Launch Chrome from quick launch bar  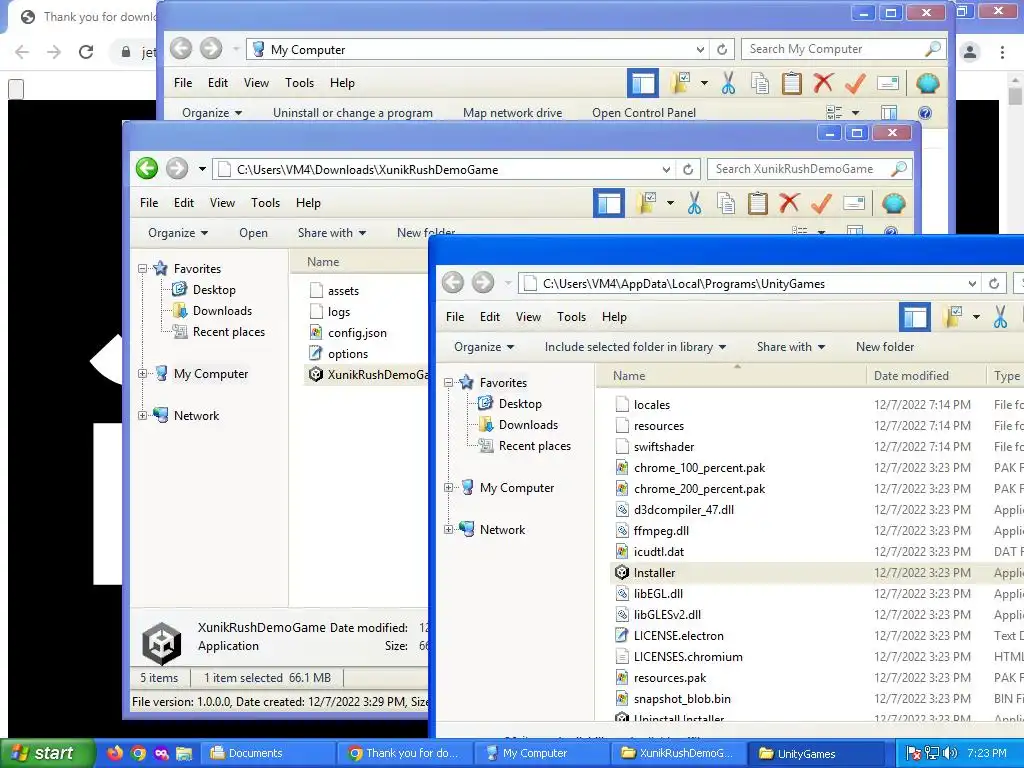tap(138, 753)
